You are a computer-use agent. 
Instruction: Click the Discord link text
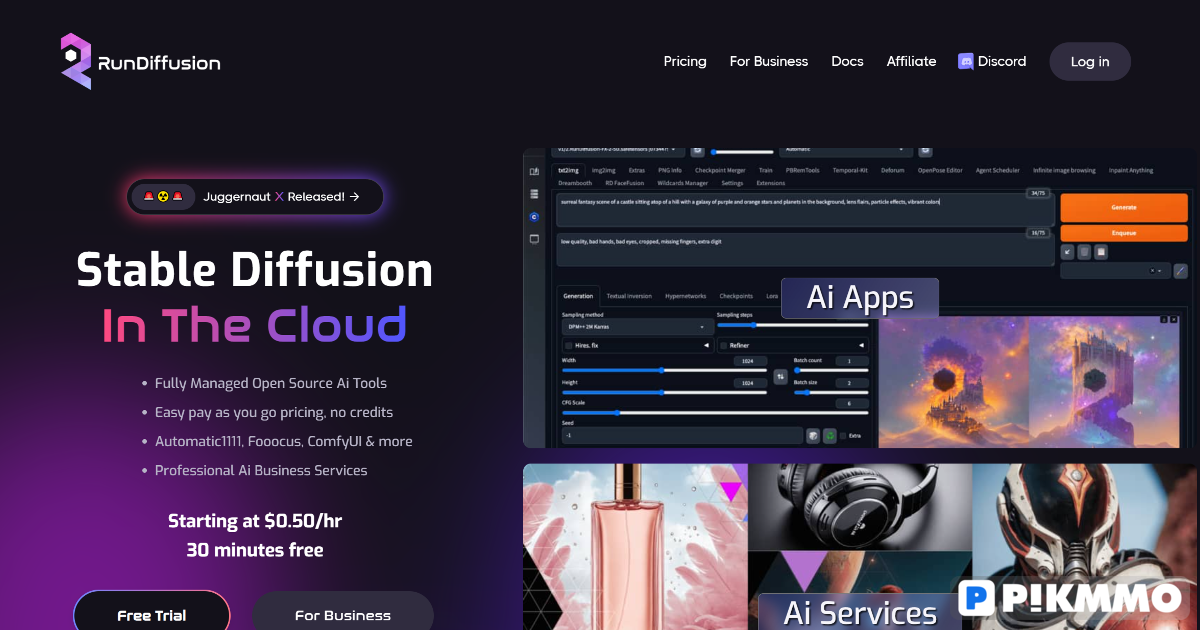coord(1002,62)
